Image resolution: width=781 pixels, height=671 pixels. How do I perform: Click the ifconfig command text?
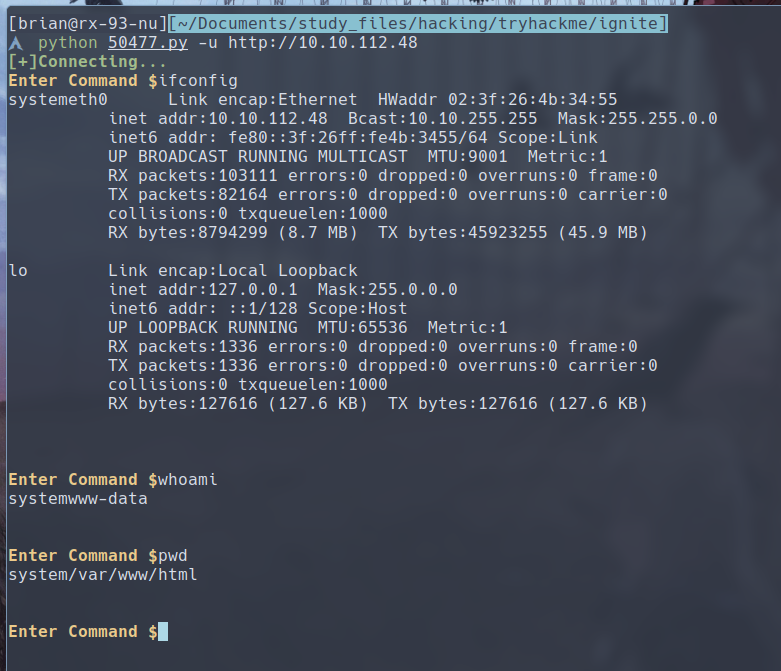tap(198, 81)
